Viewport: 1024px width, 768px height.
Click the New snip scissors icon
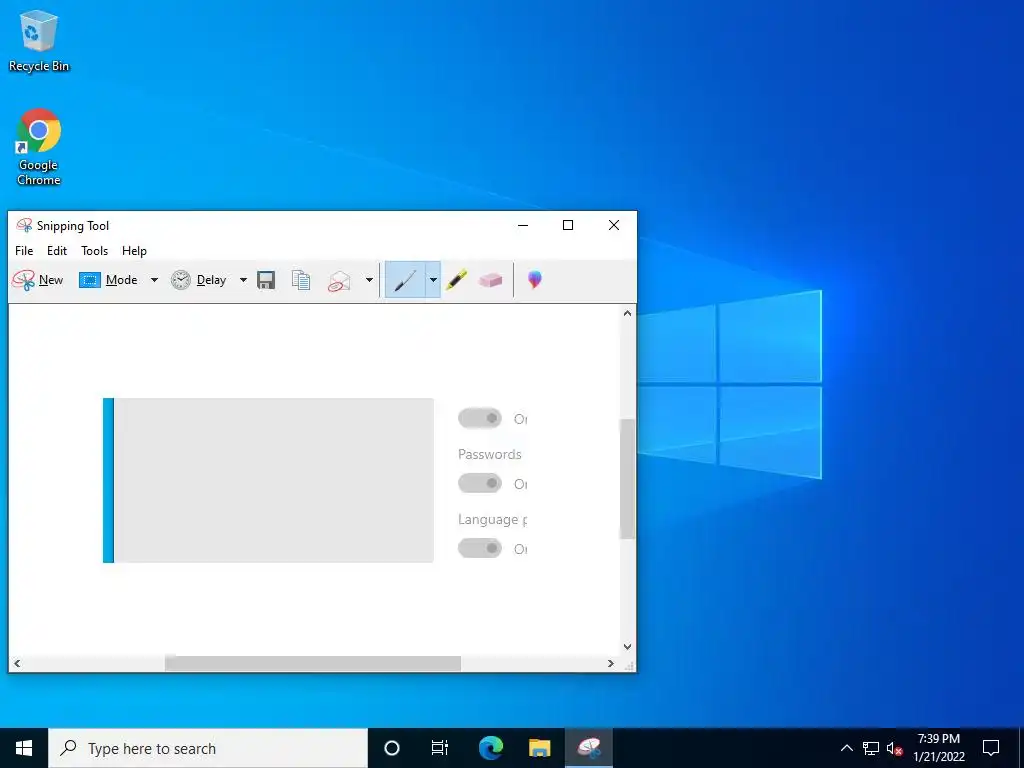[x=24, y=280]
